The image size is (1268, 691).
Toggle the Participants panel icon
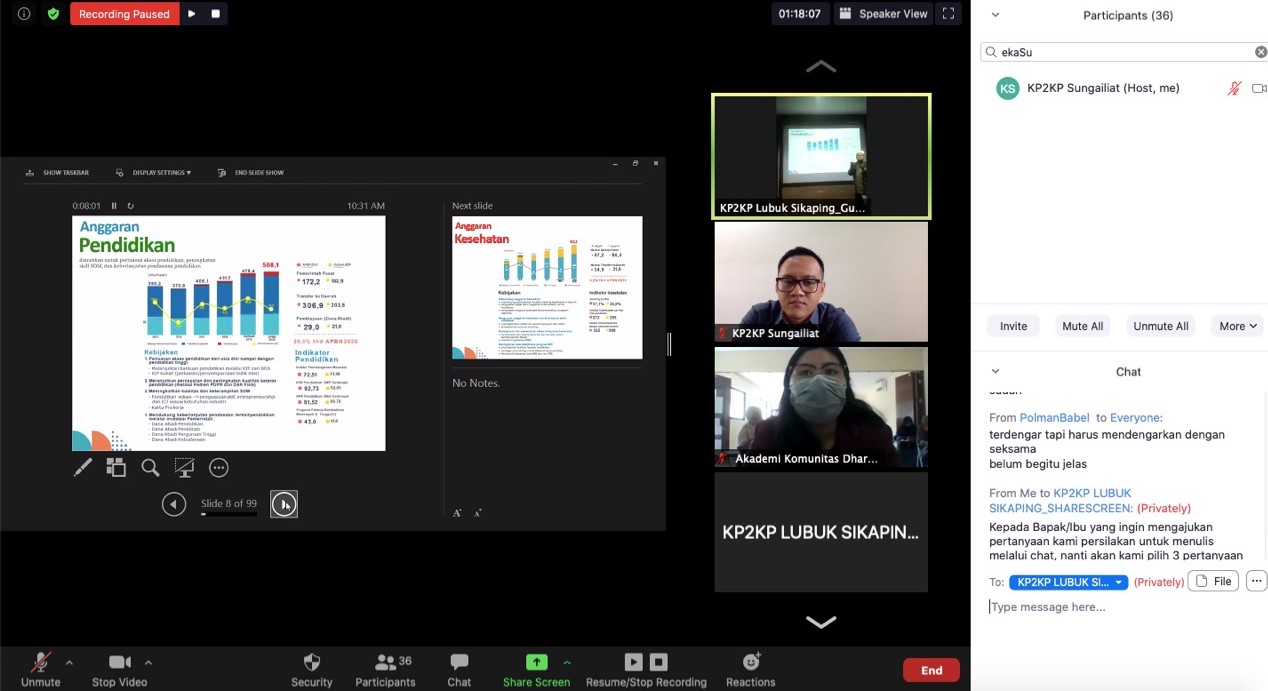[x=385, y=662]
